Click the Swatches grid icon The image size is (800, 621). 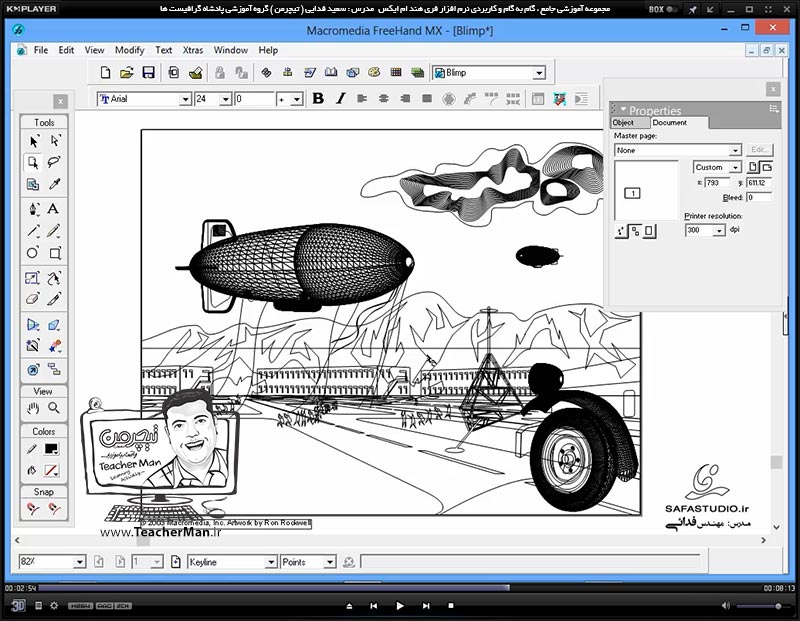396,72
